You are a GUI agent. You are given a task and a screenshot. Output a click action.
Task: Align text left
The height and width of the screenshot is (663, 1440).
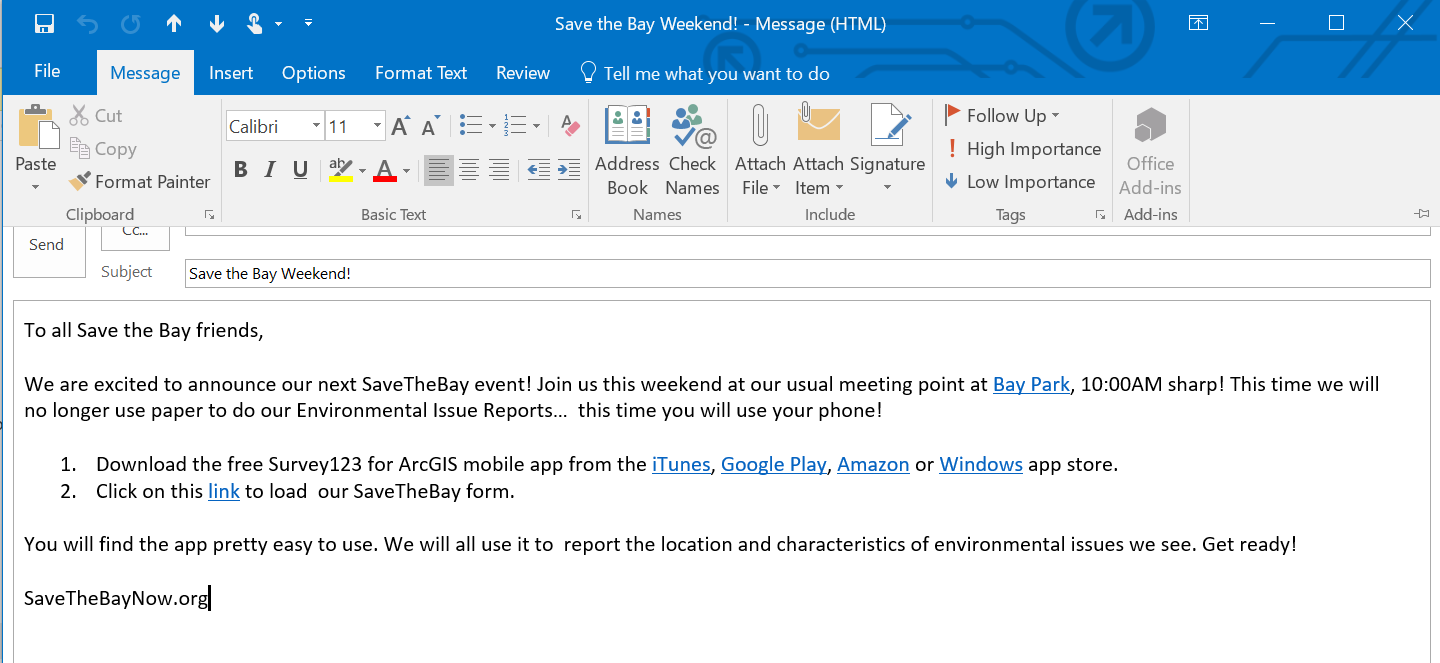pos(438,170)
